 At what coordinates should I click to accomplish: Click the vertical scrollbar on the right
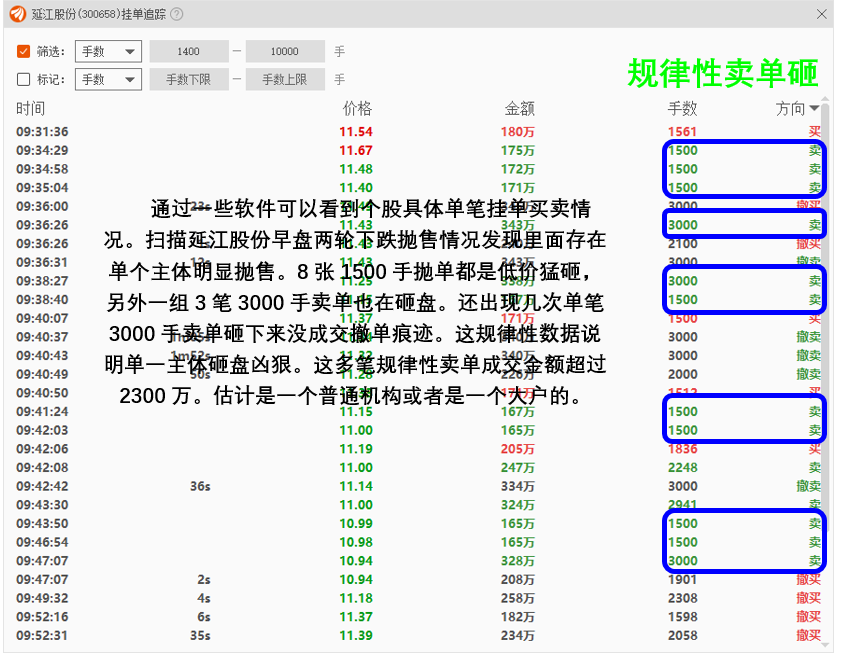click(827, 300)
